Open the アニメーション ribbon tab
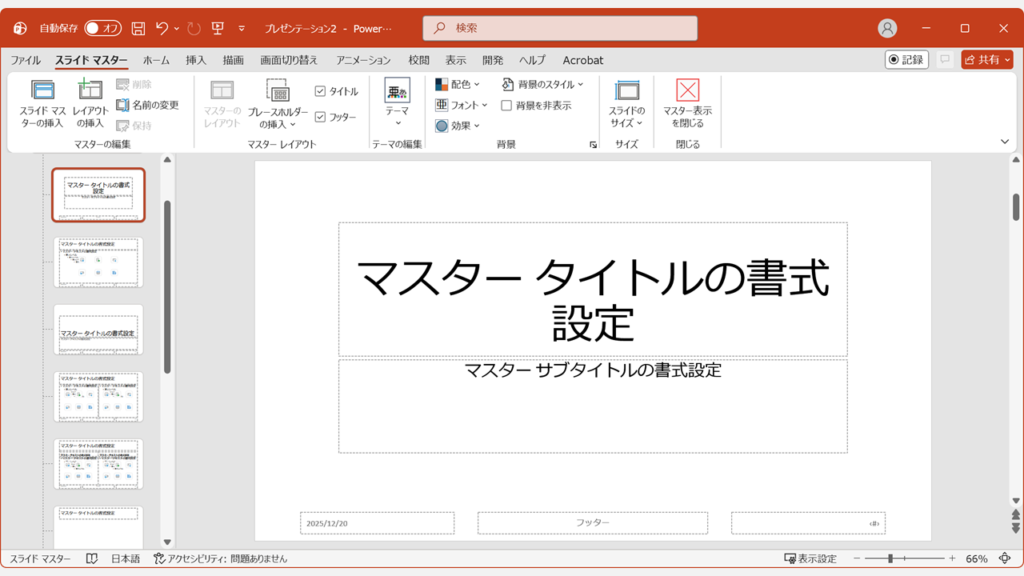Viewport: 1024px width, 576px height. point(366,60)
